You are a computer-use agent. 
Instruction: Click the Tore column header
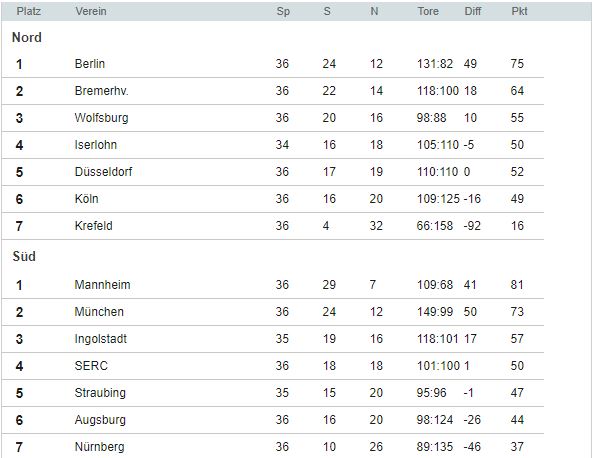428,11
